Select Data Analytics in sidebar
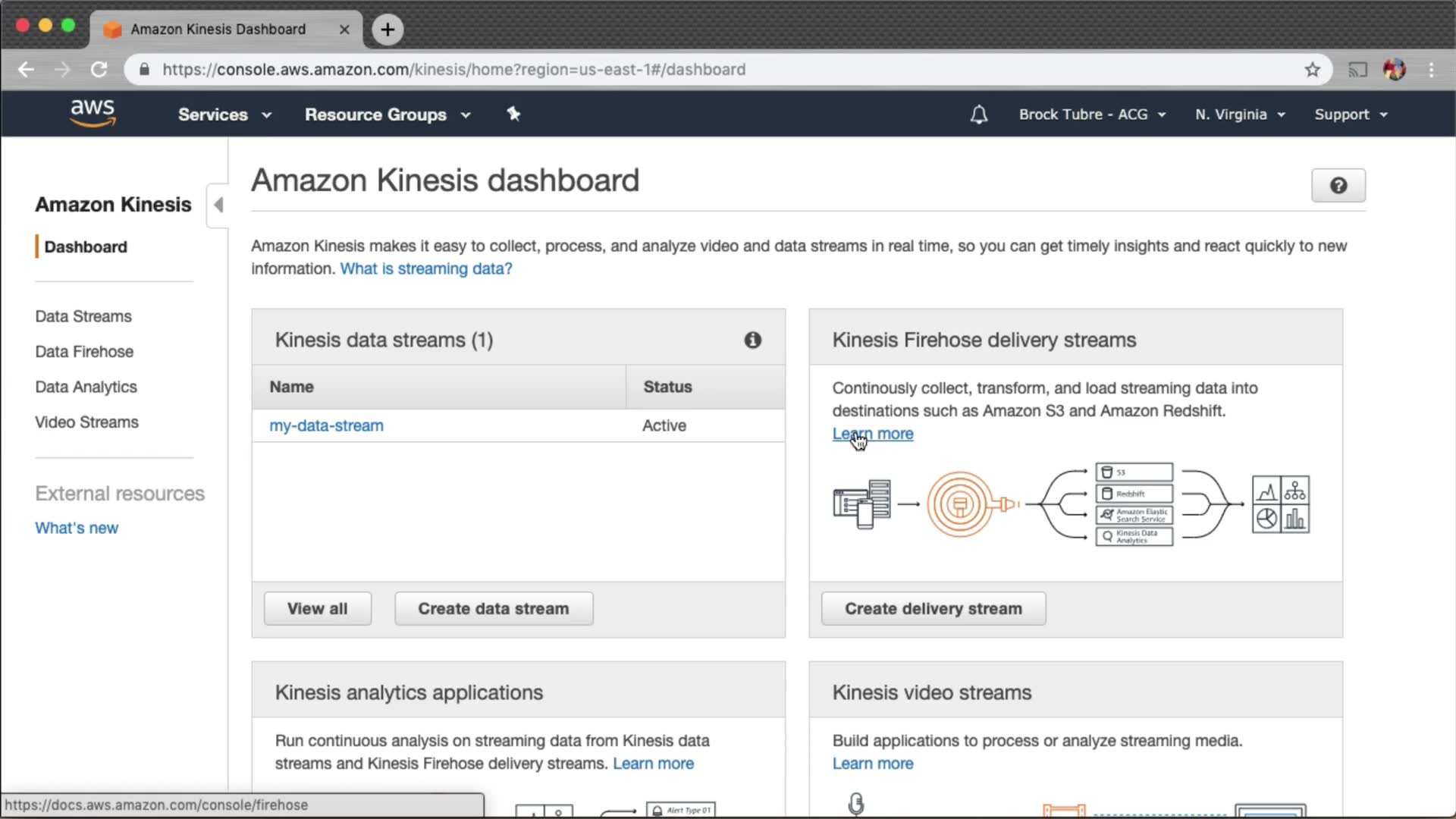 (x=86, y=387)
